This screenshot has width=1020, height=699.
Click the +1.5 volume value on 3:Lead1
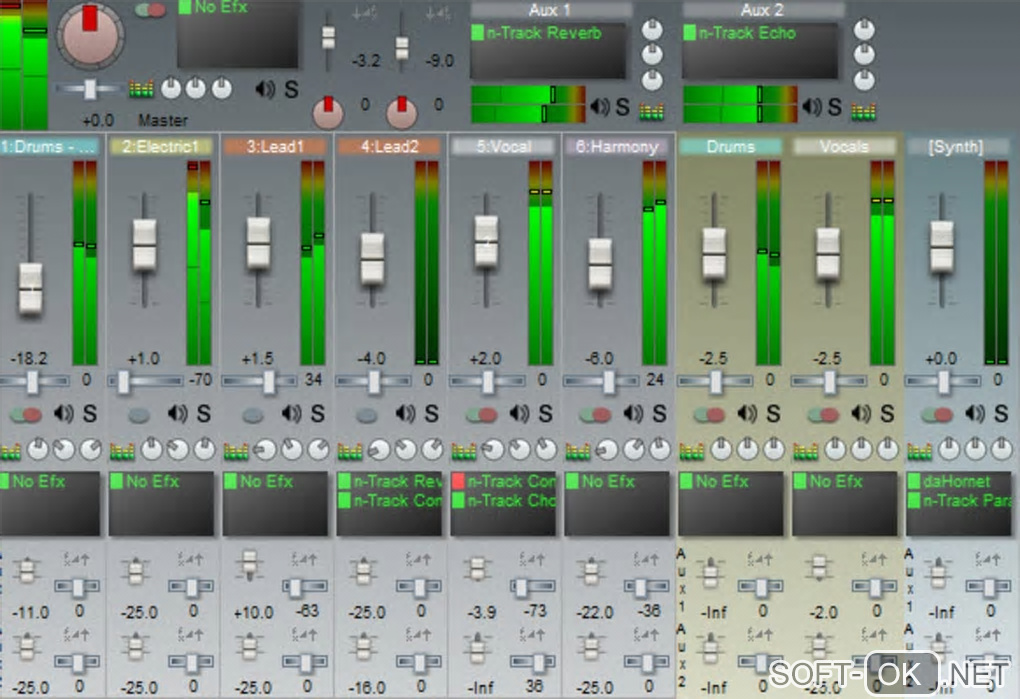(258, 358)
